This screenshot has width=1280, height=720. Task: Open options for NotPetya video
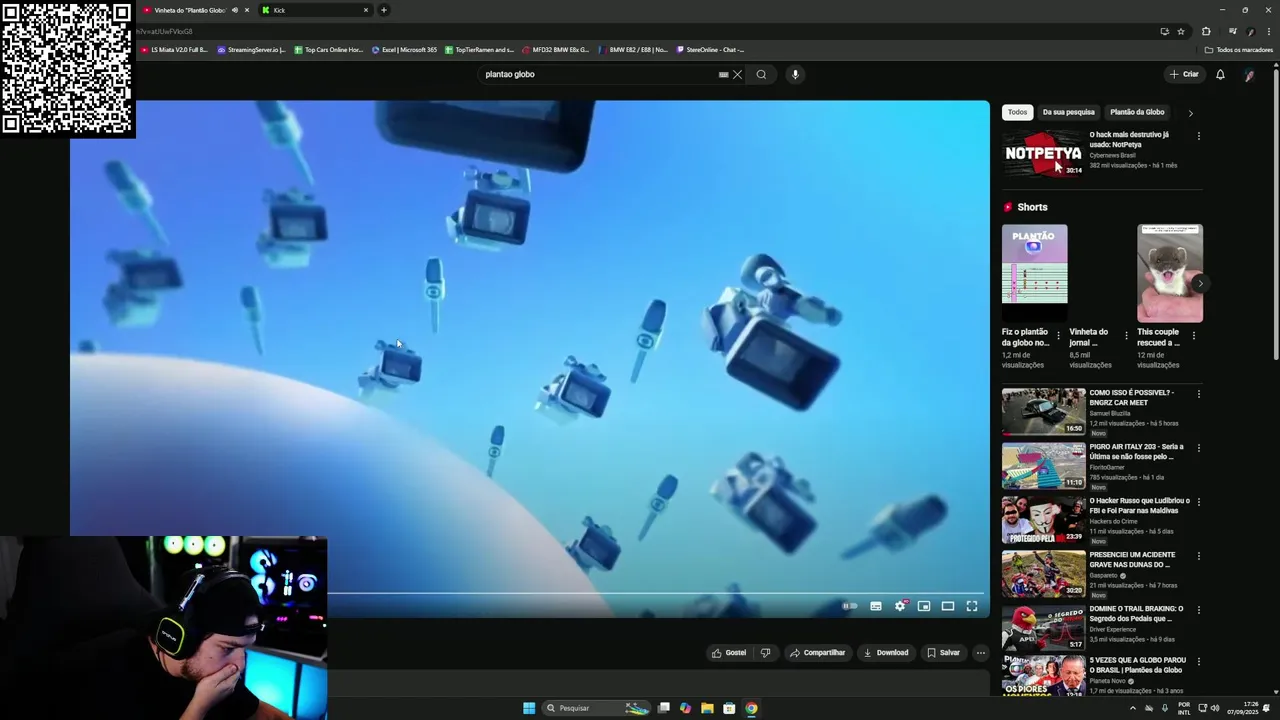[1198, 136]
